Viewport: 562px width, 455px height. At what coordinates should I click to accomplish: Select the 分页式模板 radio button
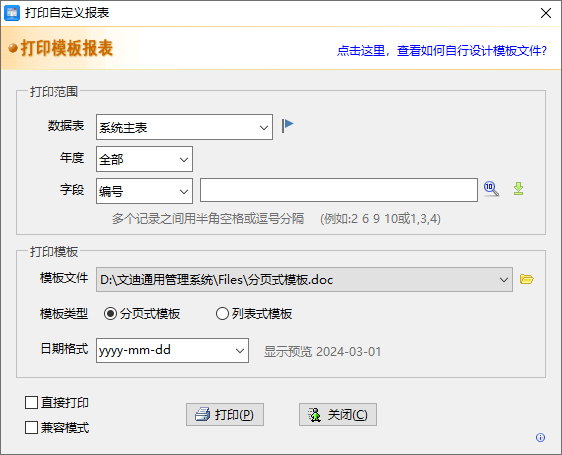tap(110, 314)
